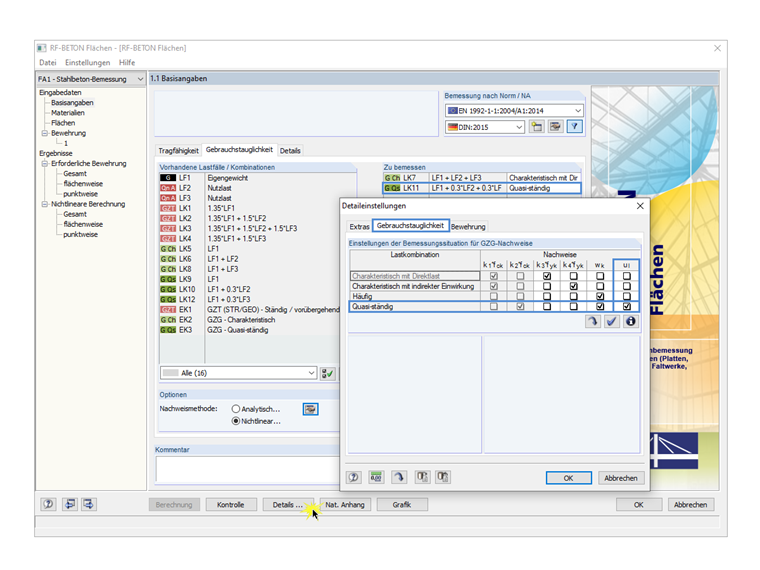Select Flächen in navigator tree
The height and width of the screenshot is (570, 760).
point(63,123)
